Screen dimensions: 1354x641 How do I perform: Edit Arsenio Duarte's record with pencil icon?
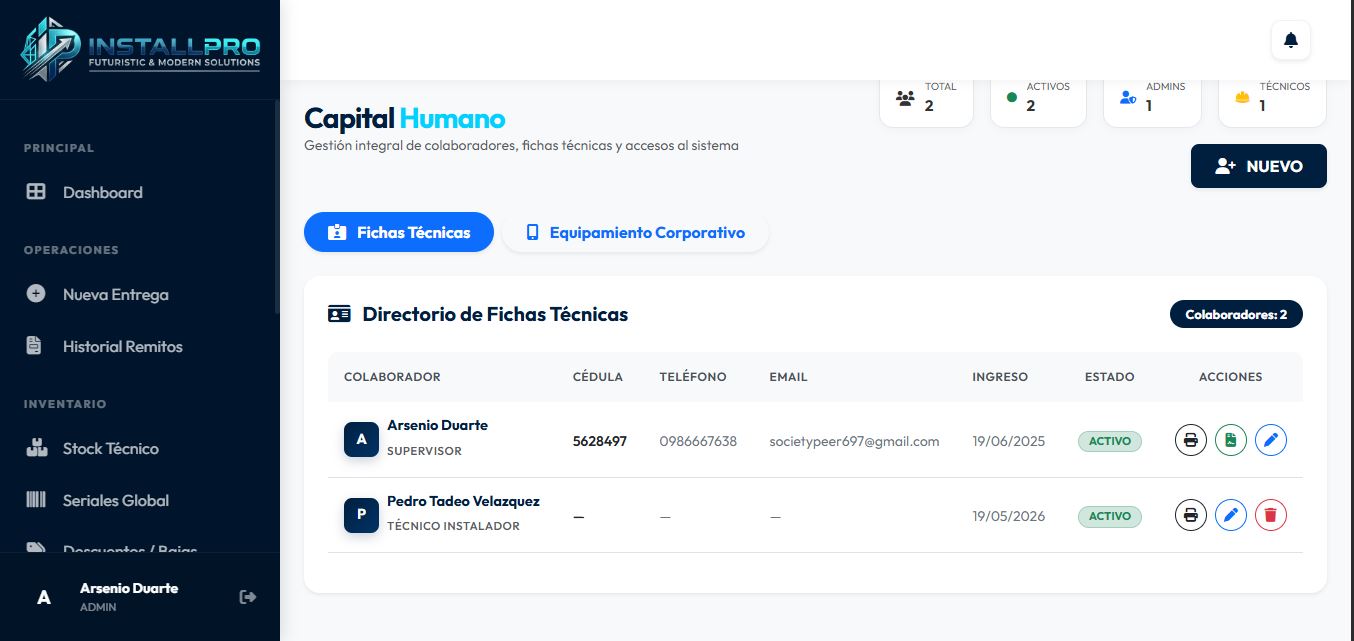click(1270, 440)
